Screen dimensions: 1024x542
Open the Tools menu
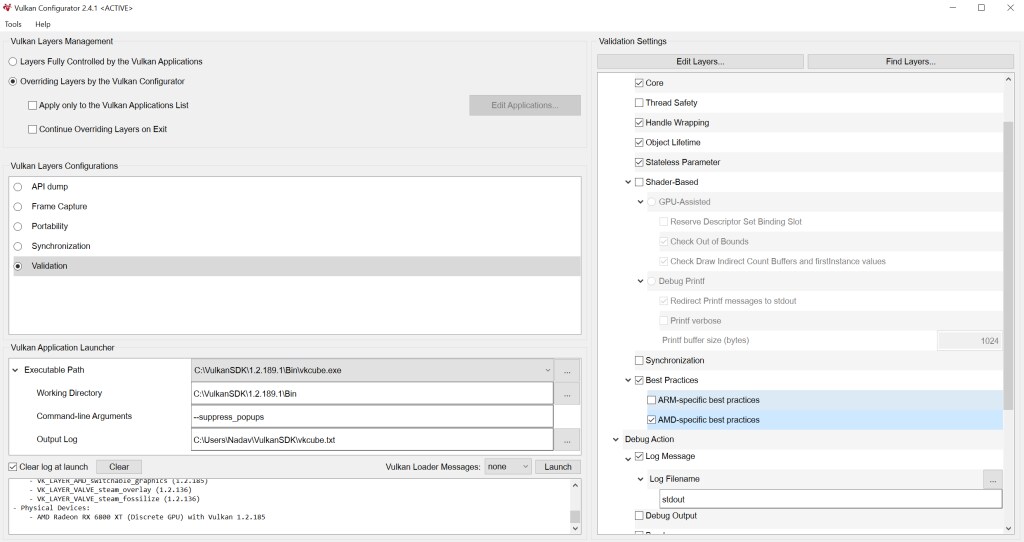[13, 24]
